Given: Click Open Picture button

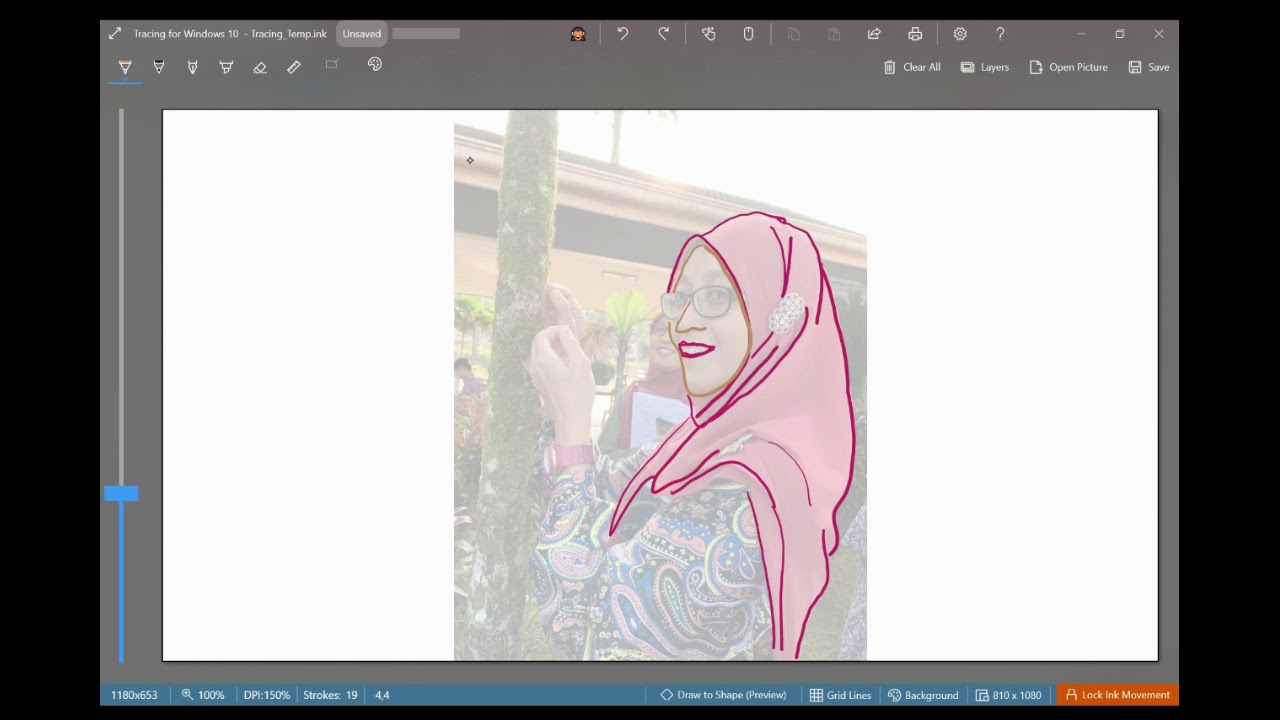Looking at the screenshot, I should coord(1069,67).
